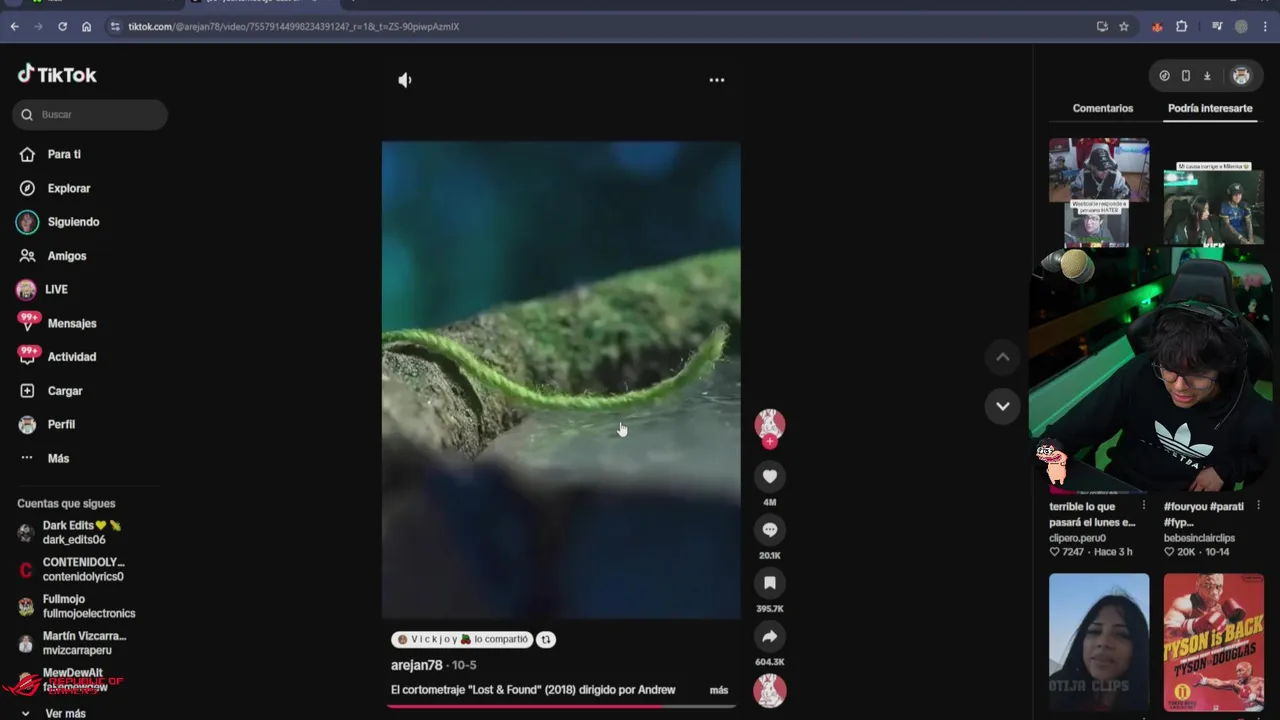This screenshot has width=1280, height=720.
Task: Open the Tyson is Back thumbnail
Action: click(1213, 642)
